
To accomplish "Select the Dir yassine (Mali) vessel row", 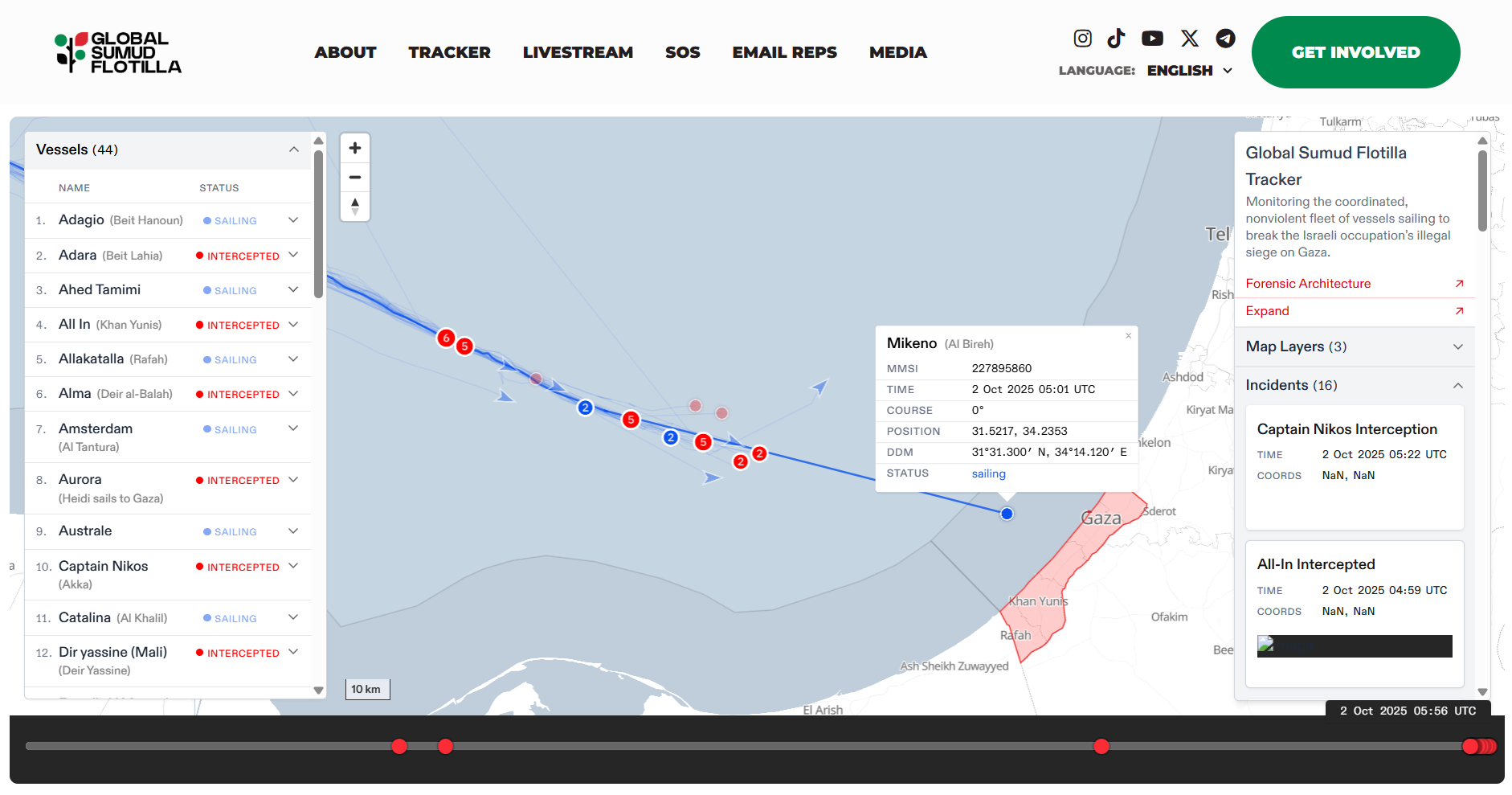I will 168,661.
